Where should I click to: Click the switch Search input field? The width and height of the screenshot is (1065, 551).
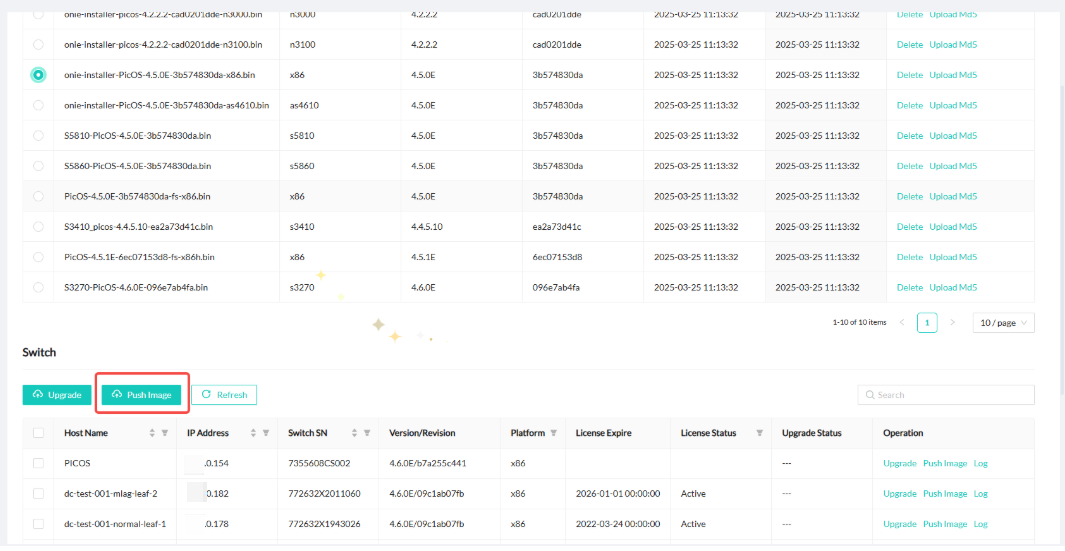tap(946, 395)
